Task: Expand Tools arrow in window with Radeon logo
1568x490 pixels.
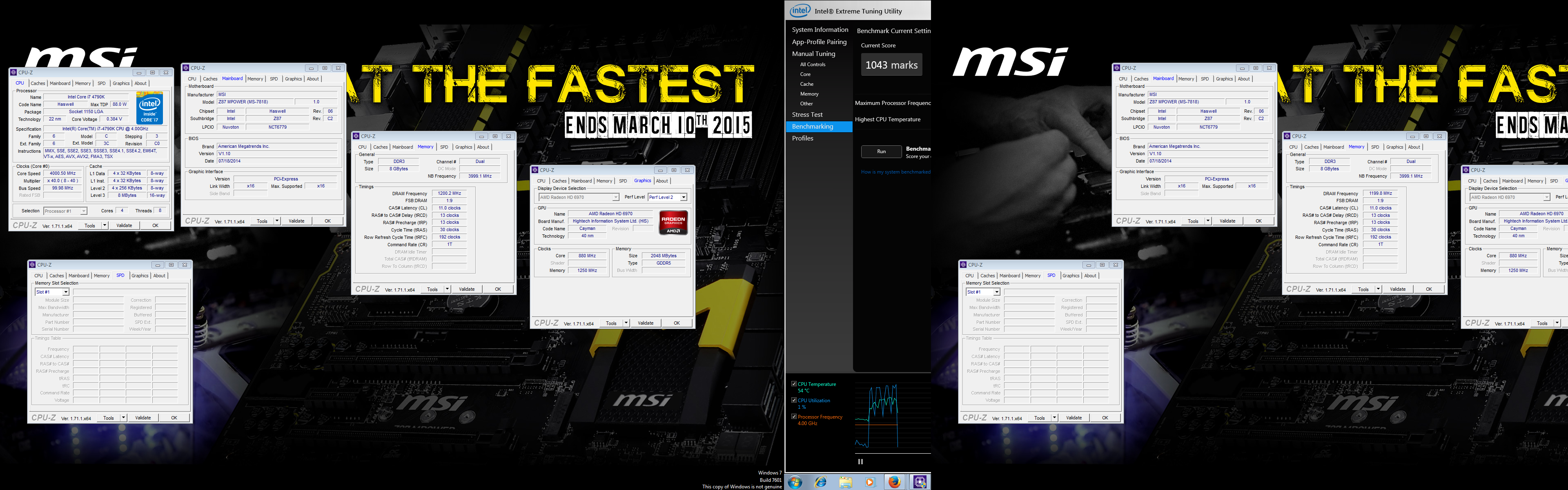Action: pos(626,323)
